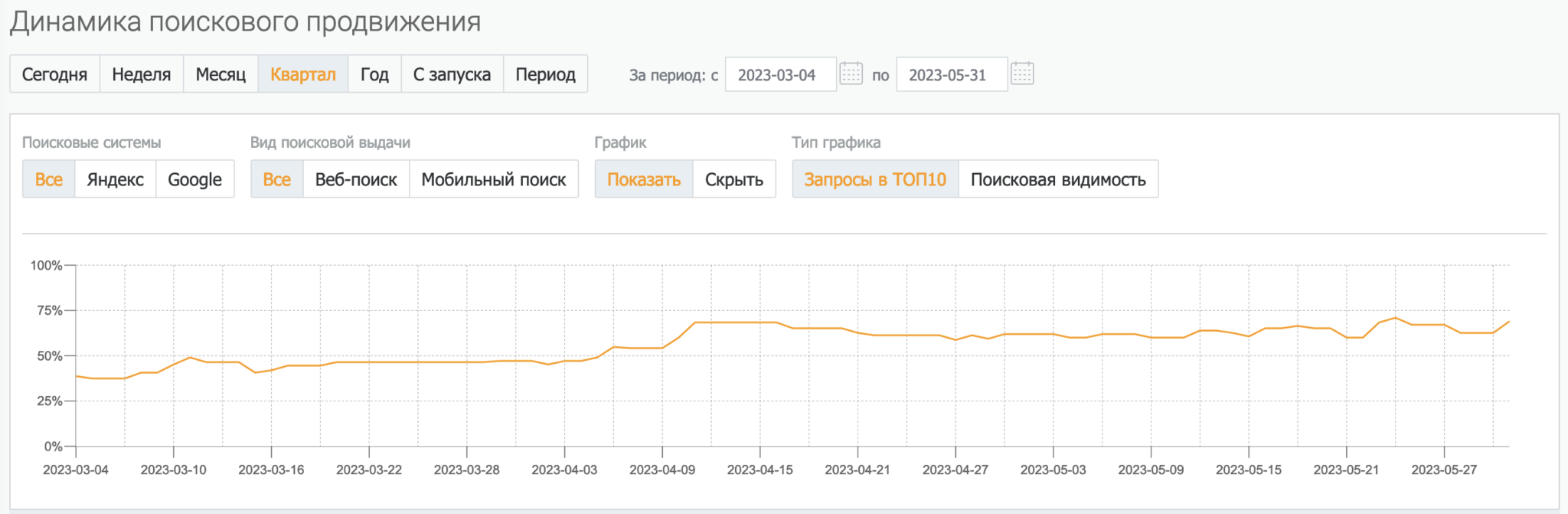The height and width of the screenshot is (514, 1568).
Task: Open the end date calendar picker icon
Action: (x=1022, y=74)
